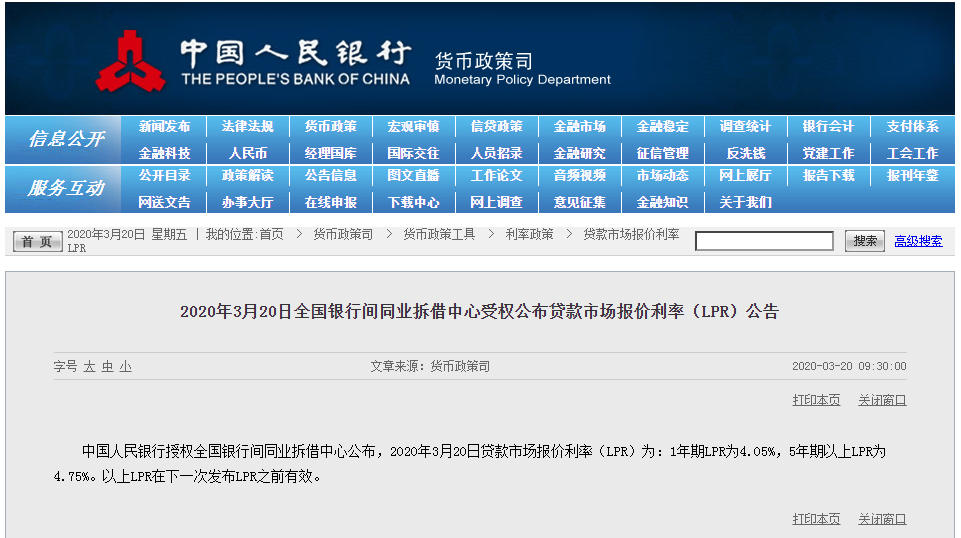Open the 关于我们 menu link
The width and height of the screenshot is (961, 538).
click(x=745, y=202)
